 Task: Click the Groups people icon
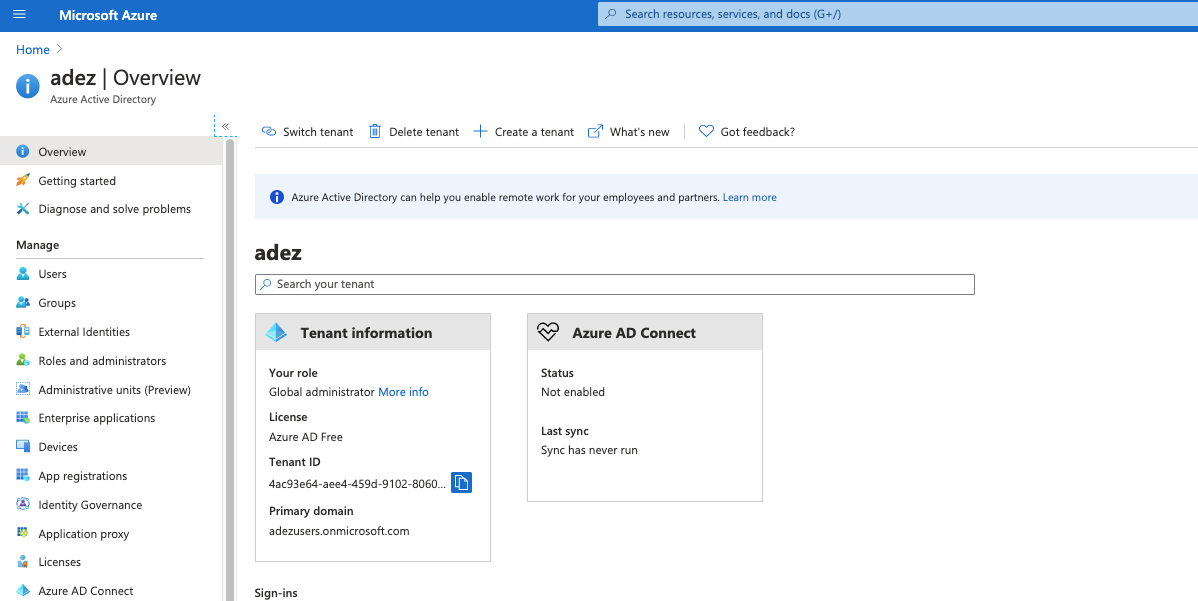pos(23,302)
